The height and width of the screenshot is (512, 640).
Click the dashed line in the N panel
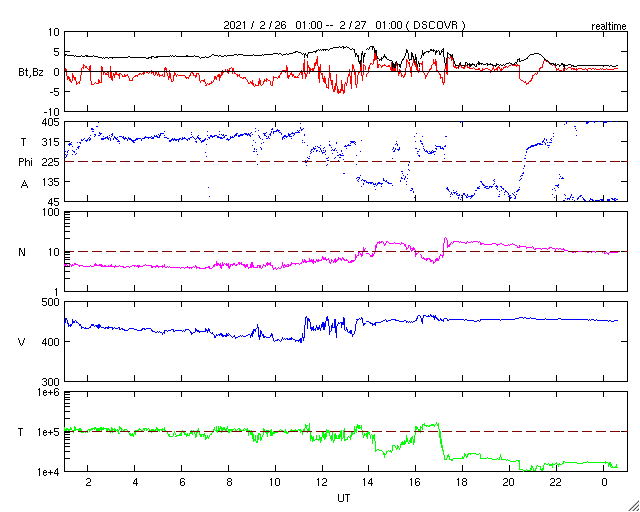[x=346, y=252]
